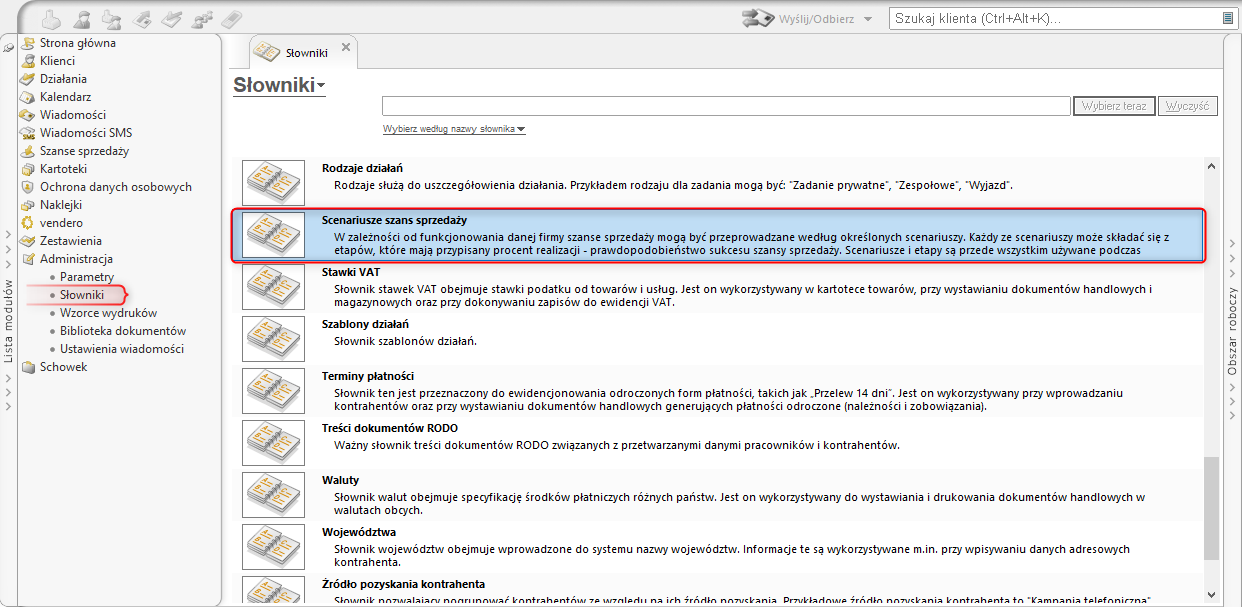Screen dimensions: 1242x607
Task: Click the Źródło pozyskania kontrahenta title
Action: [x=403, y=584]
